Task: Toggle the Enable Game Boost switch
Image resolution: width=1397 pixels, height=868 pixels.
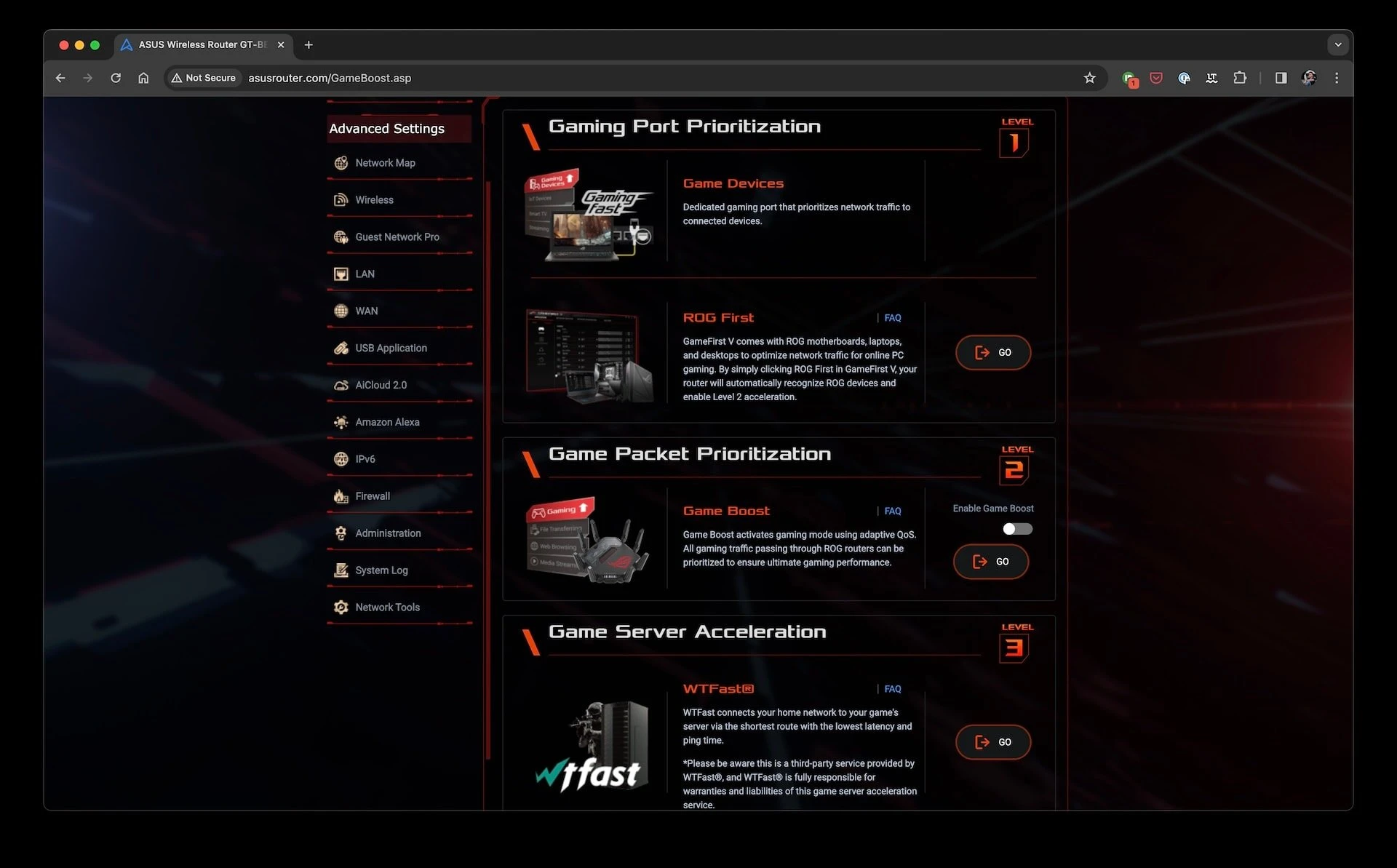Action: (x=1017, y=529)
